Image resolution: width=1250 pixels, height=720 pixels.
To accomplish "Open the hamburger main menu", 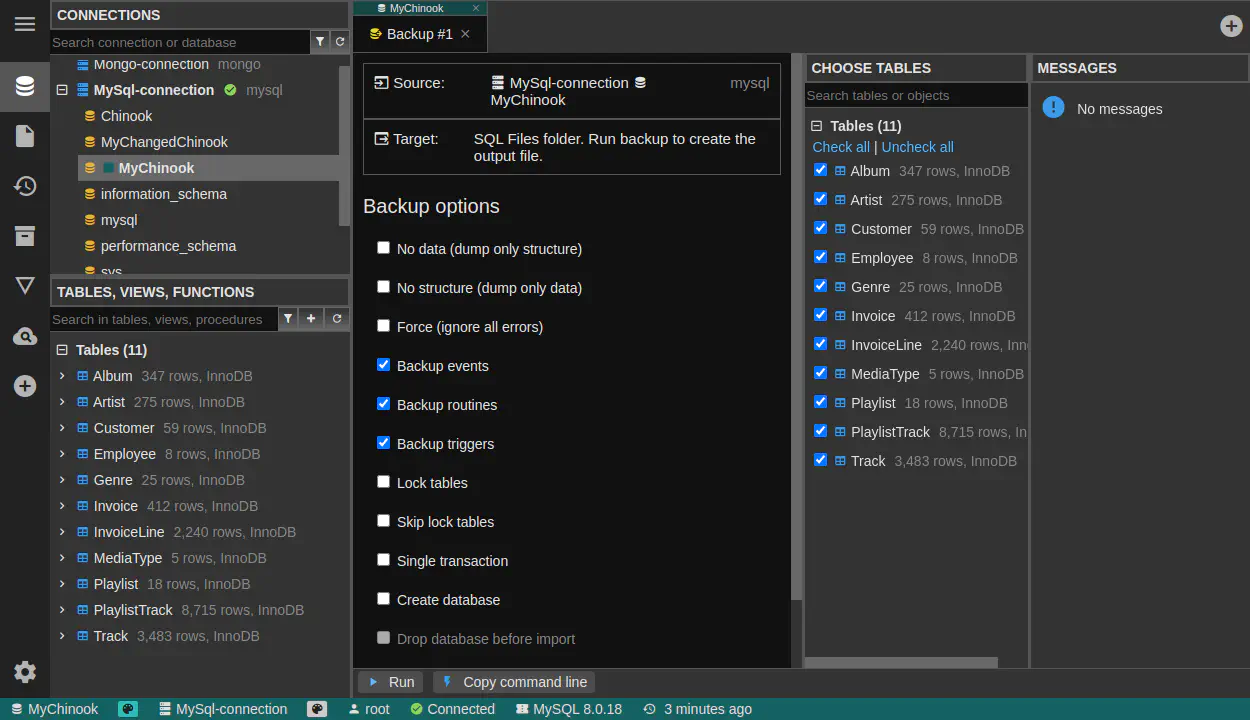I will (25, 24).
